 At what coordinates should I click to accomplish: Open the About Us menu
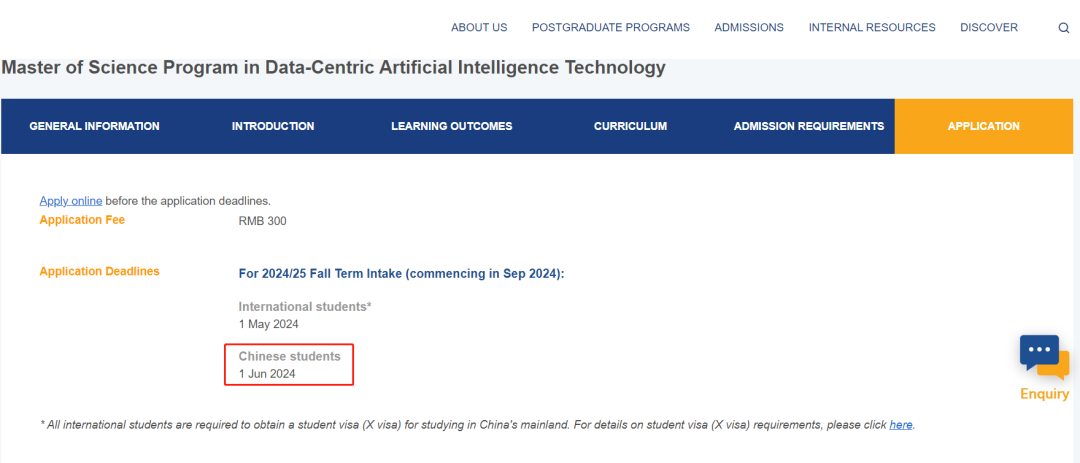point(479,28)
